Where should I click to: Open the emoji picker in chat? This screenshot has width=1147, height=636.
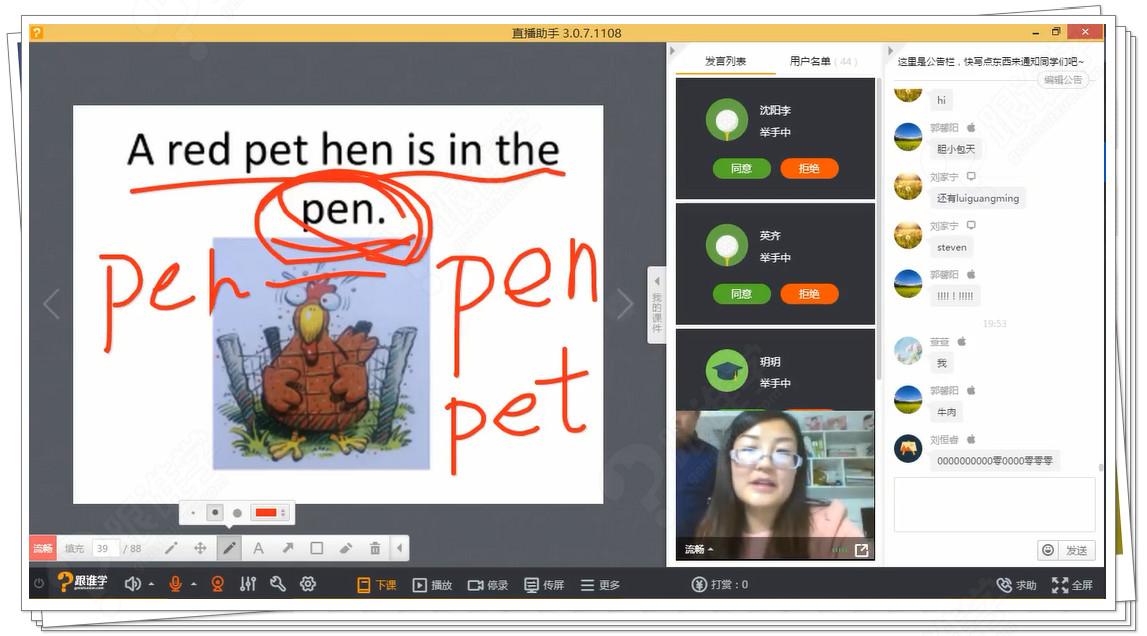coord(1048,550)
